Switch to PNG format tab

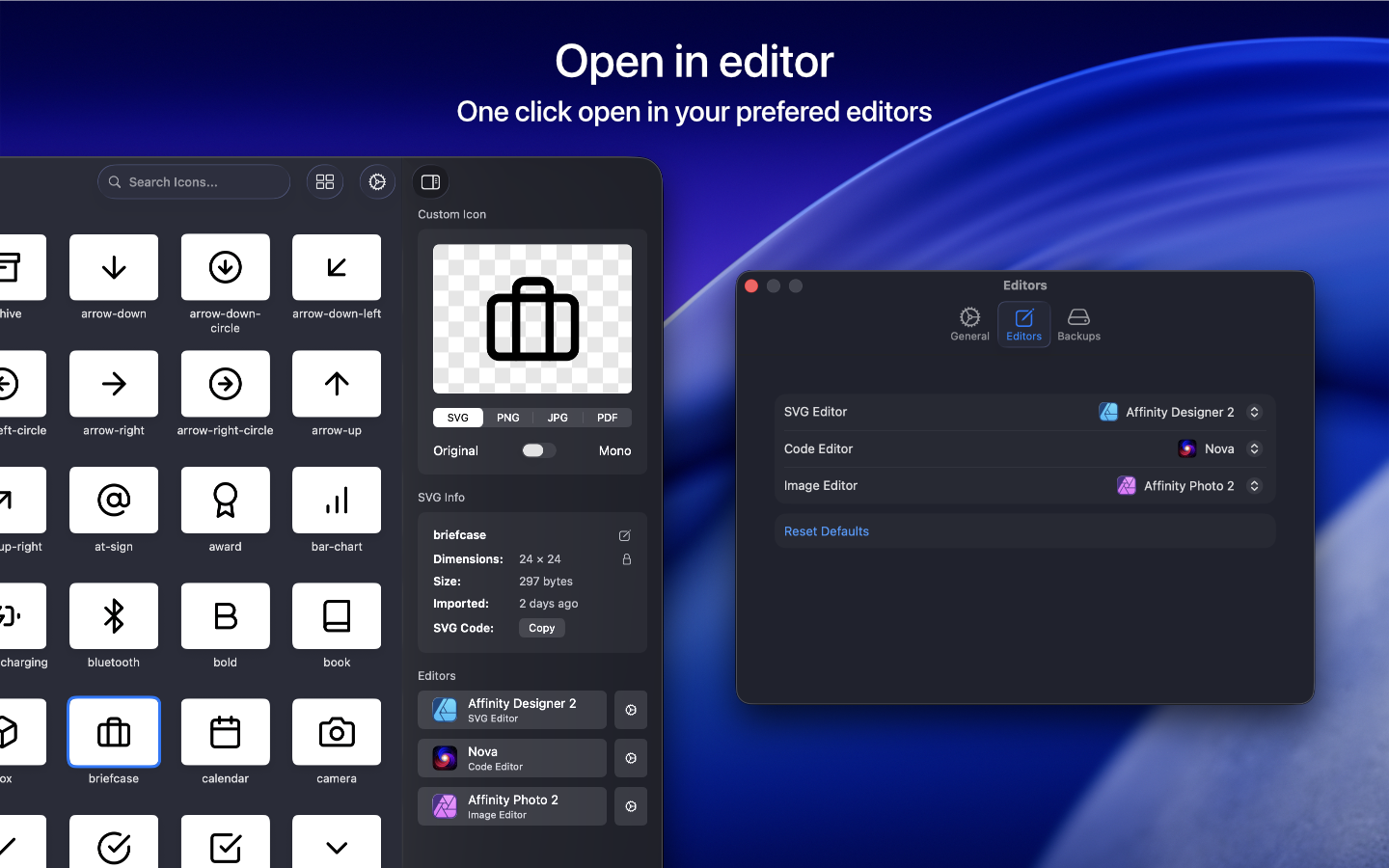click(508, 418)
